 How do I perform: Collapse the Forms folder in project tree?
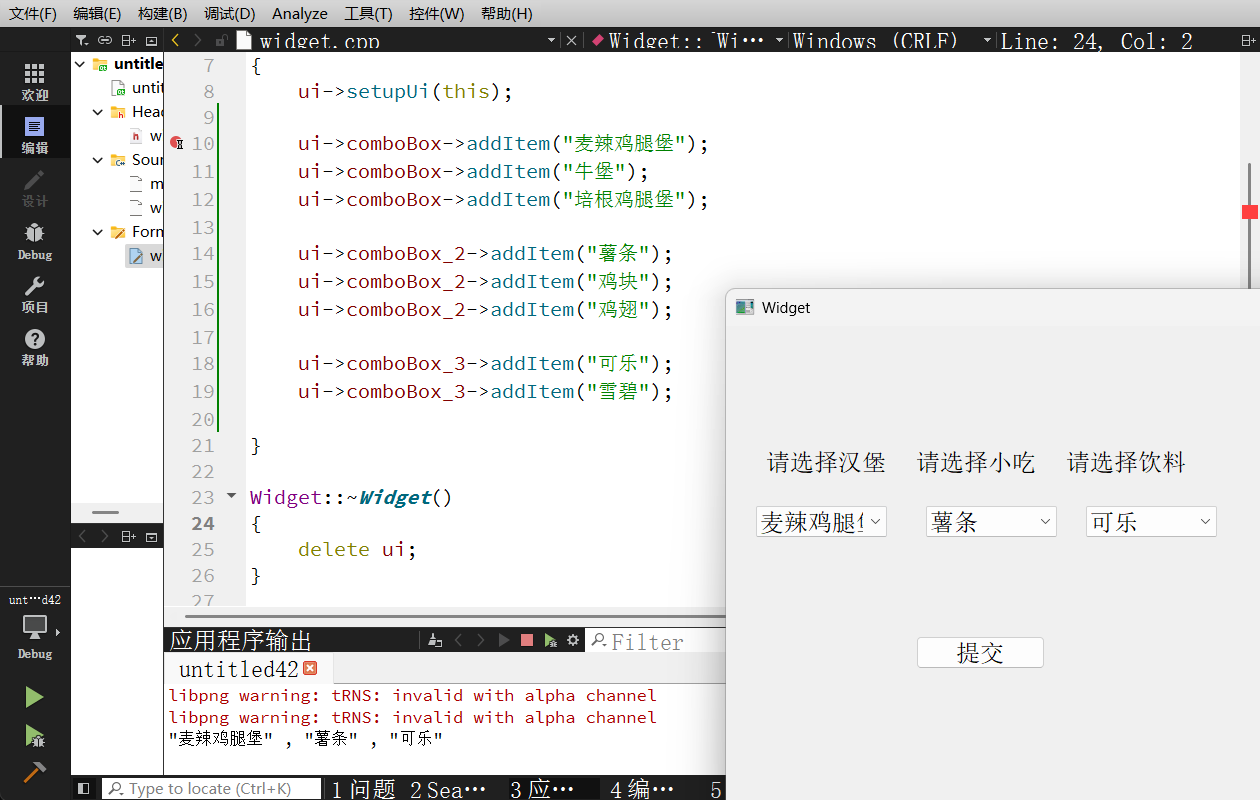pyautogui.click(x=98, y=232)
